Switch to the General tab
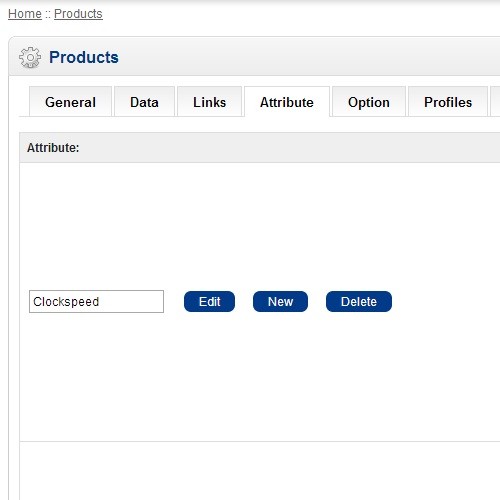The width and height of the screenshot is (500, 500). click(70, 102)
